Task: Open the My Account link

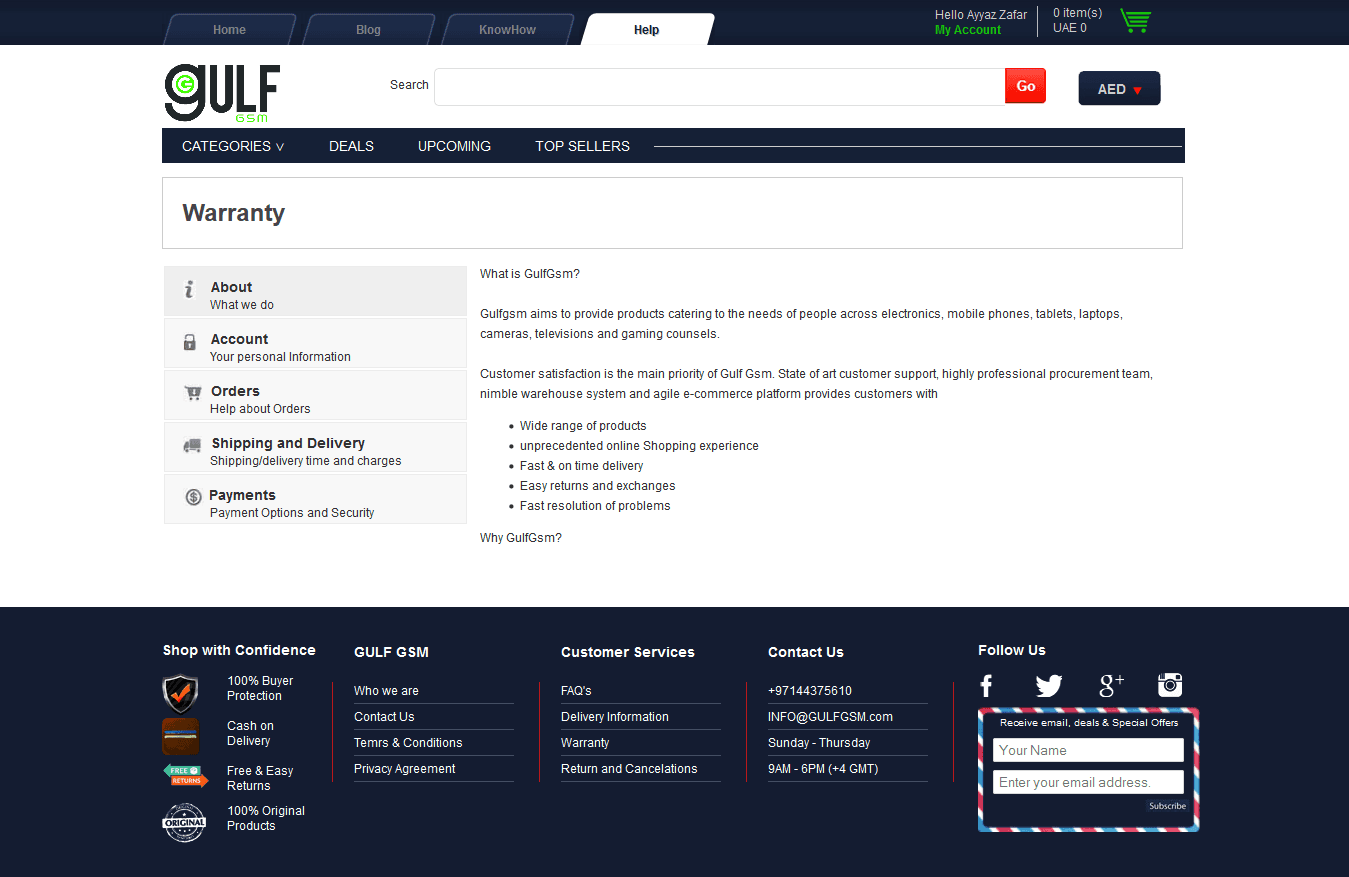Action: pyautogui.click(x=968, y=30)
